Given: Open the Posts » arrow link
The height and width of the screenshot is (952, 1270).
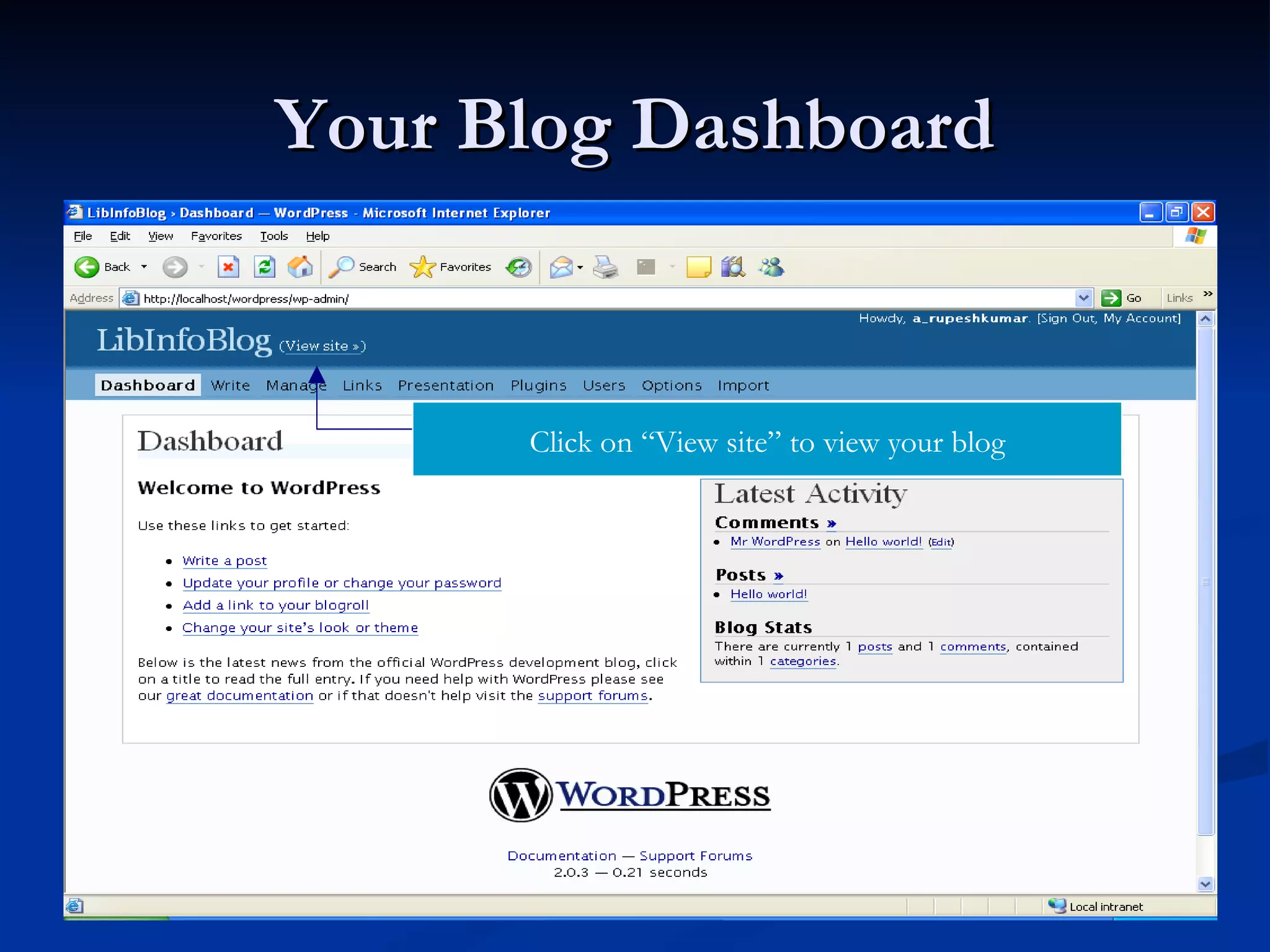Looking at the screenshot, I should (x=779, y=576).
